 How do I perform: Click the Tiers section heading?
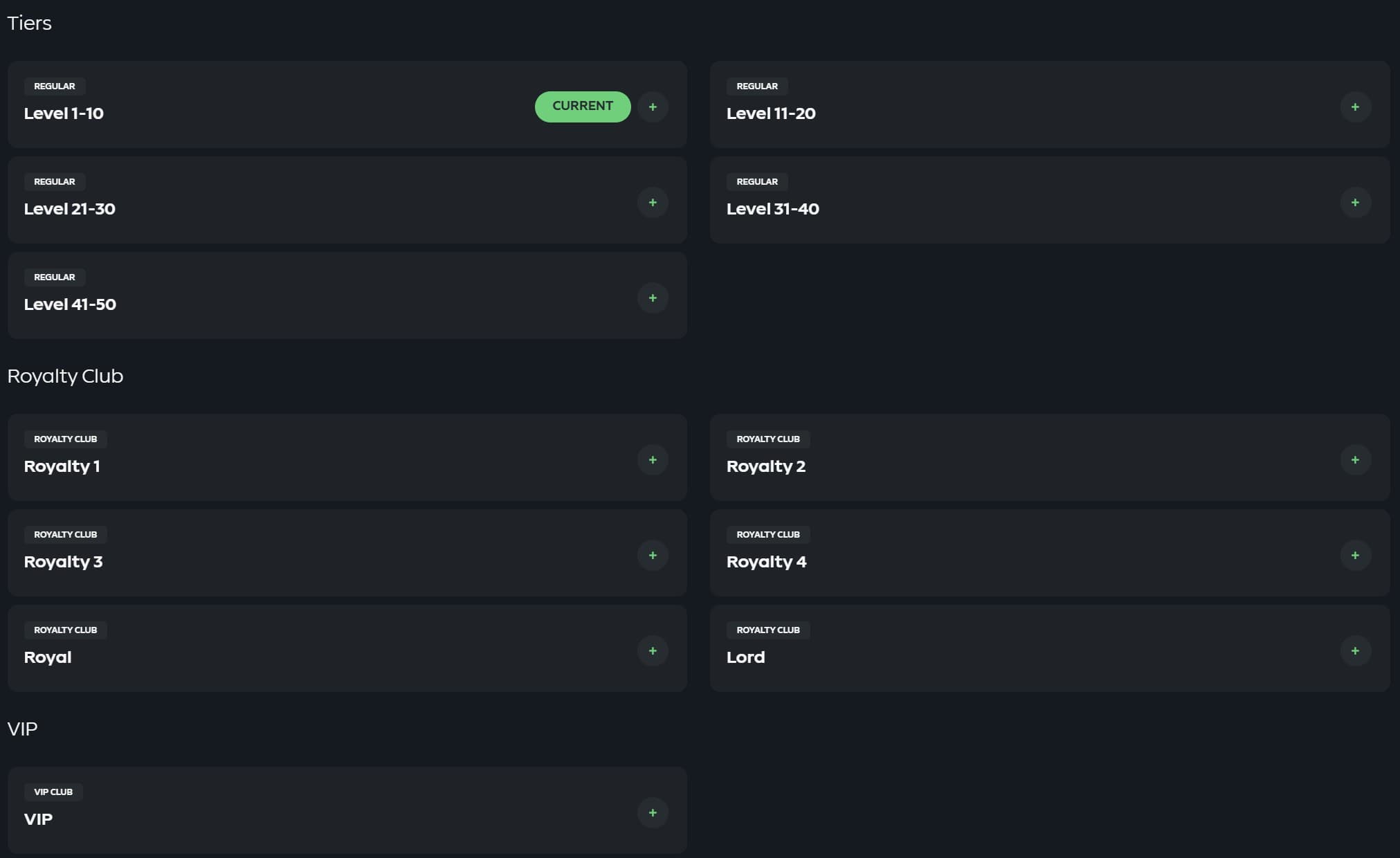click(x=30, y=23)
